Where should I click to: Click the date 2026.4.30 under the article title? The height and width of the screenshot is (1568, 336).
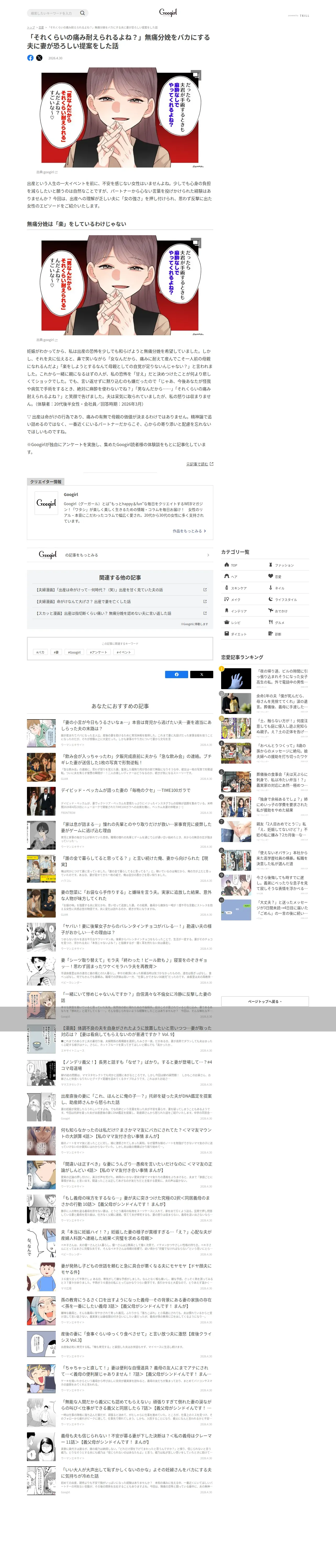[55, 59]
